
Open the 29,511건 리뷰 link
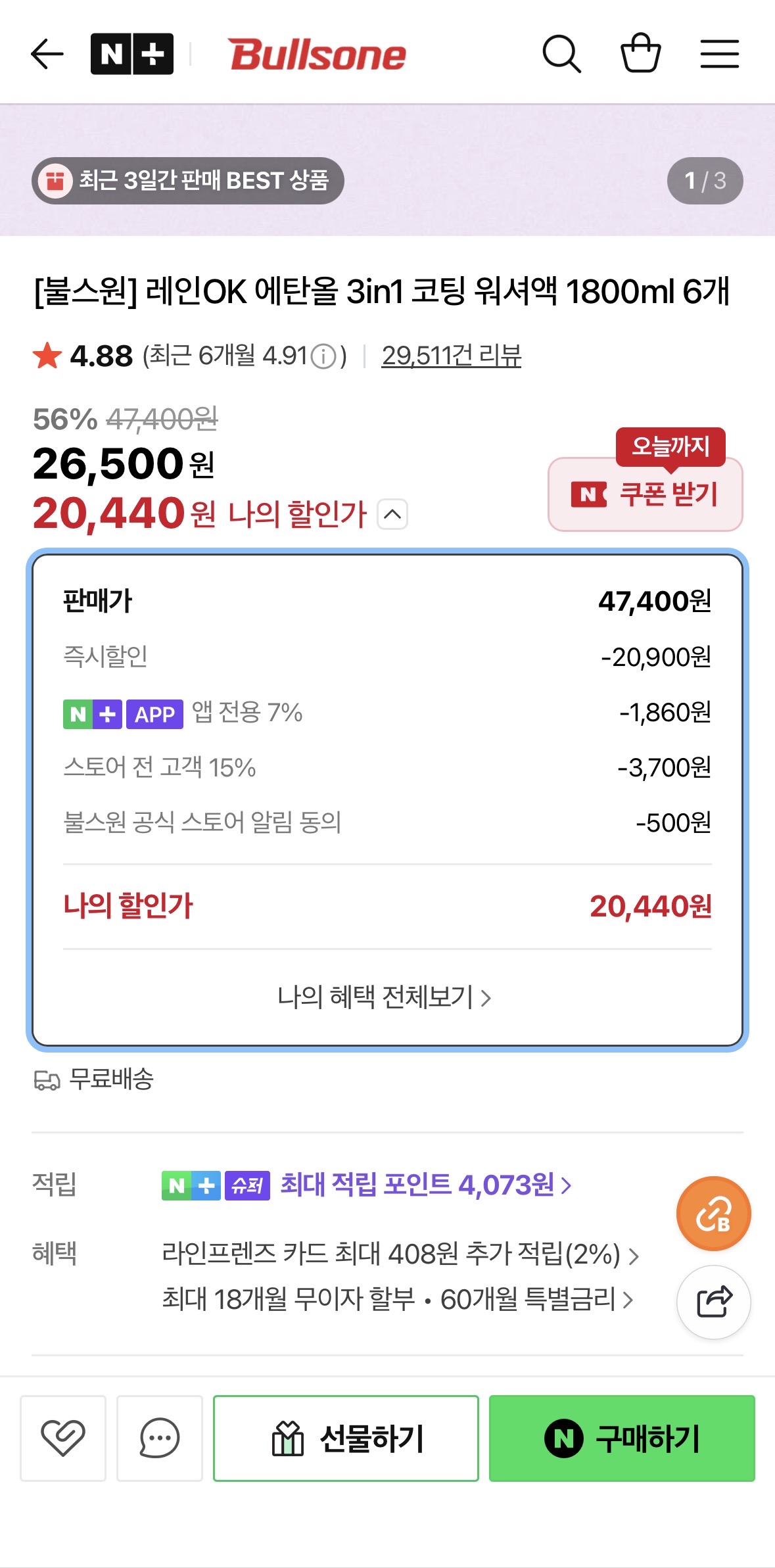451,356
